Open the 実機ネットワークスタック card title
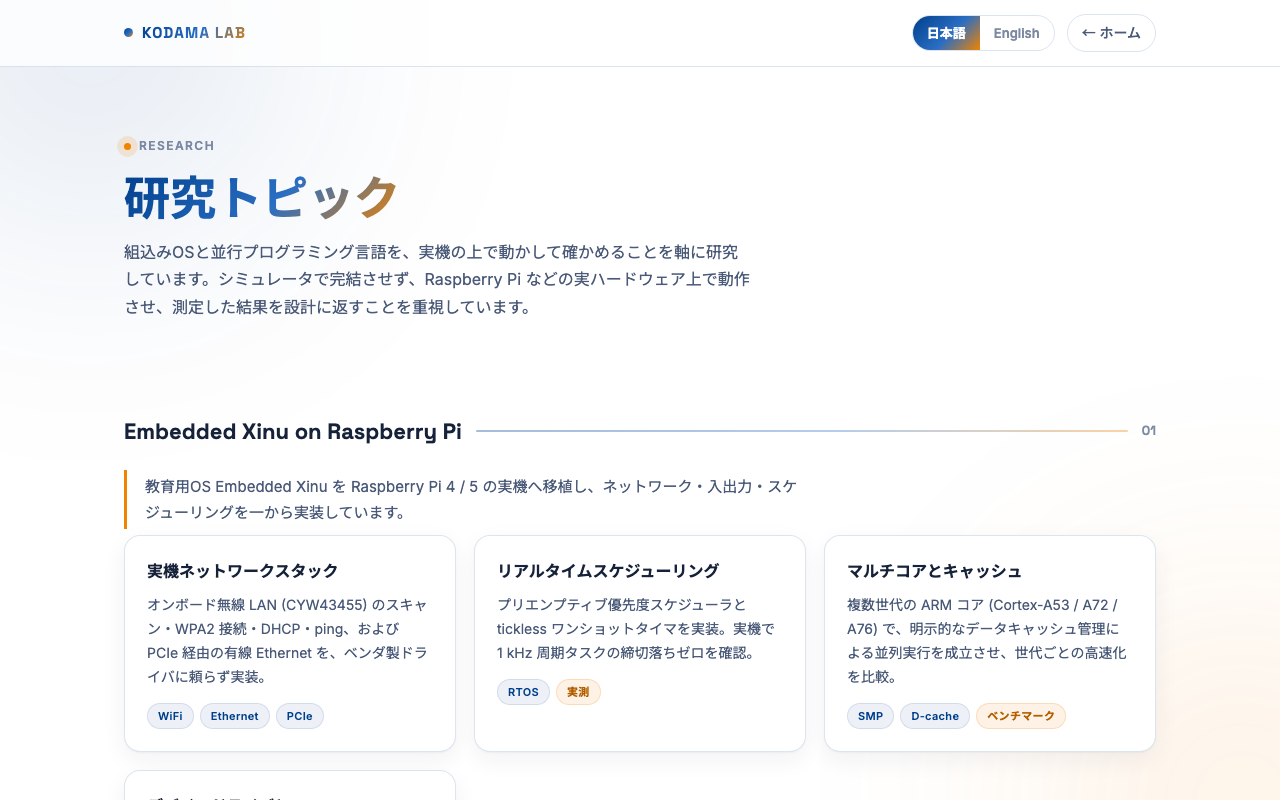 coord(243,571)
